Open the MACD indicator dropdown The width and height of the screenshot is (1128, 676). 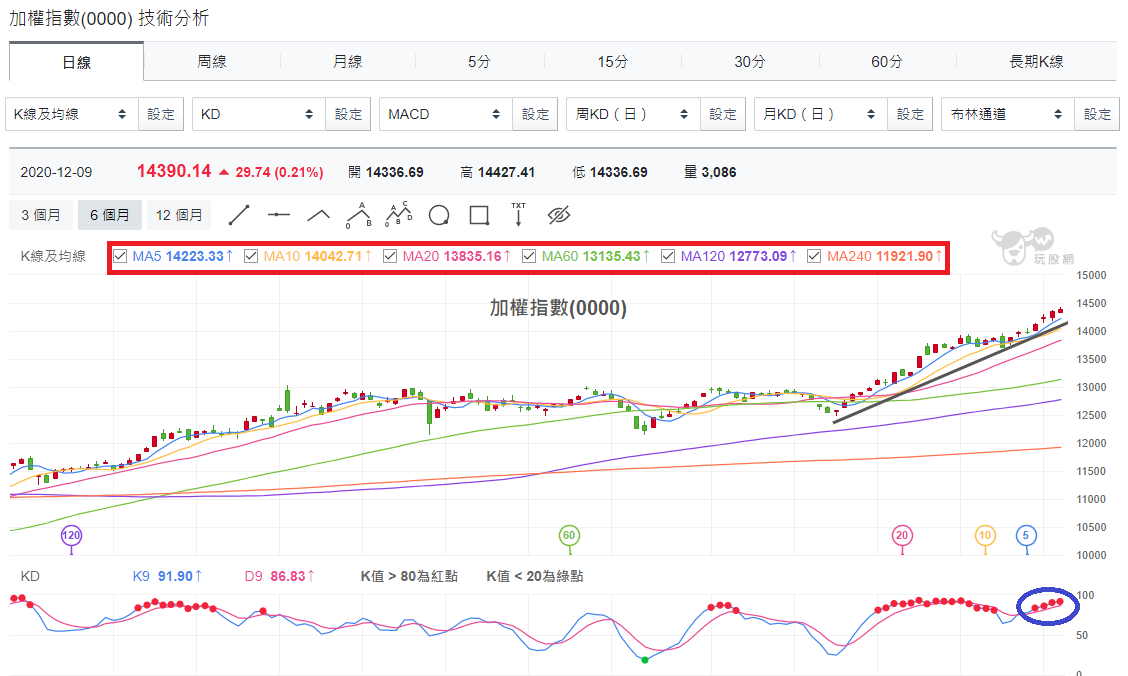[x=446, y=114]
